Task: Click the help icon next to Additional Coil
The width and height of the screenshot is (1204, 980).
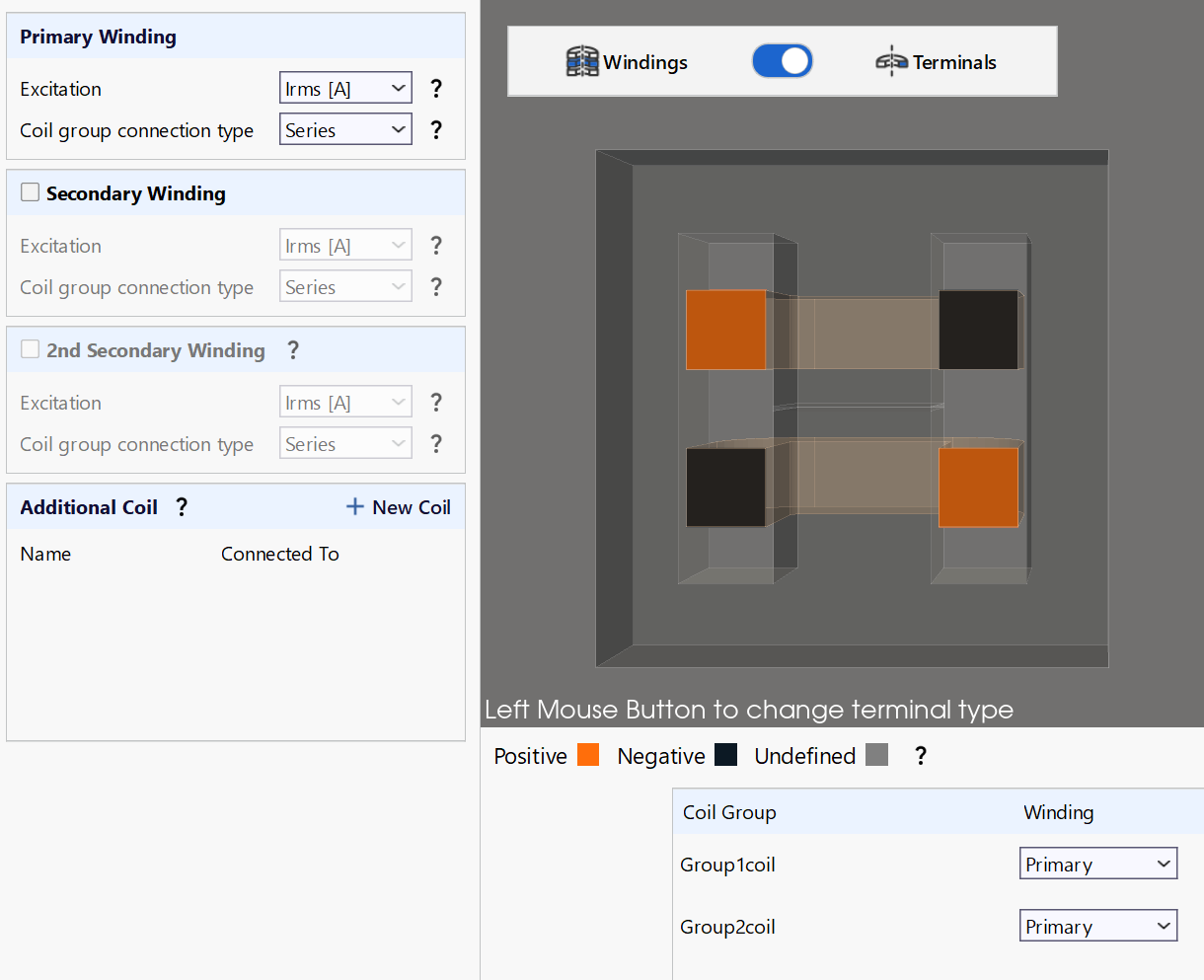Action: click(x=182, y=507)
